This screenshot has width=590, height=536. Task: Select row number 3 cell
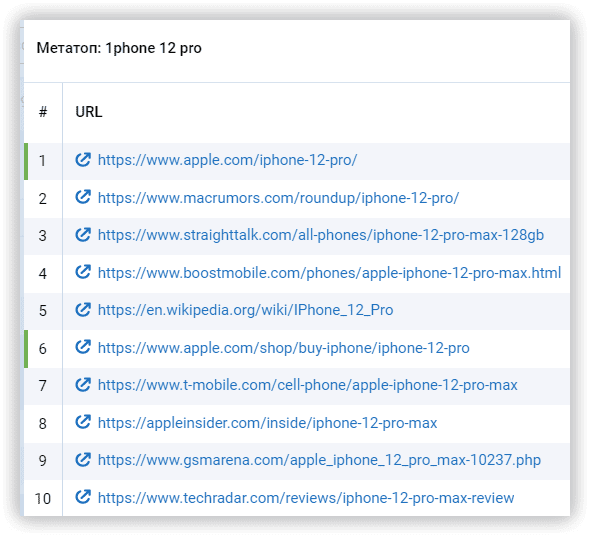pos(43,236)
